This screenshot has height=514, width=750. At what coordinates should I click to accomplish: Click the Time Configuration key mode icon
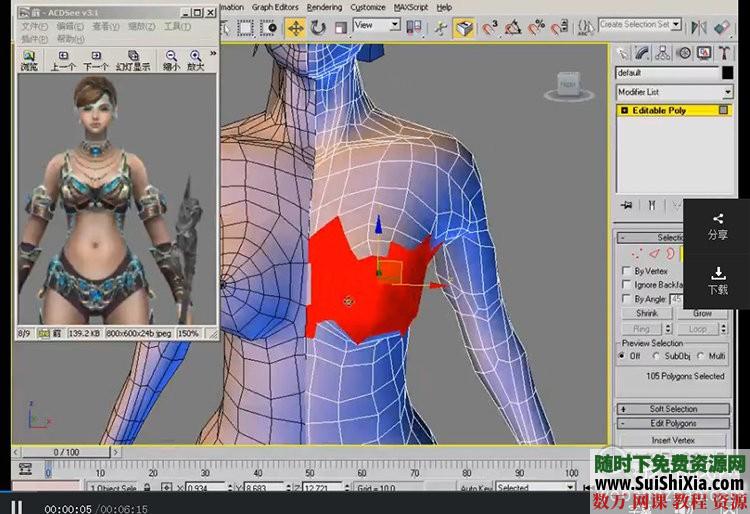[25, 469]
